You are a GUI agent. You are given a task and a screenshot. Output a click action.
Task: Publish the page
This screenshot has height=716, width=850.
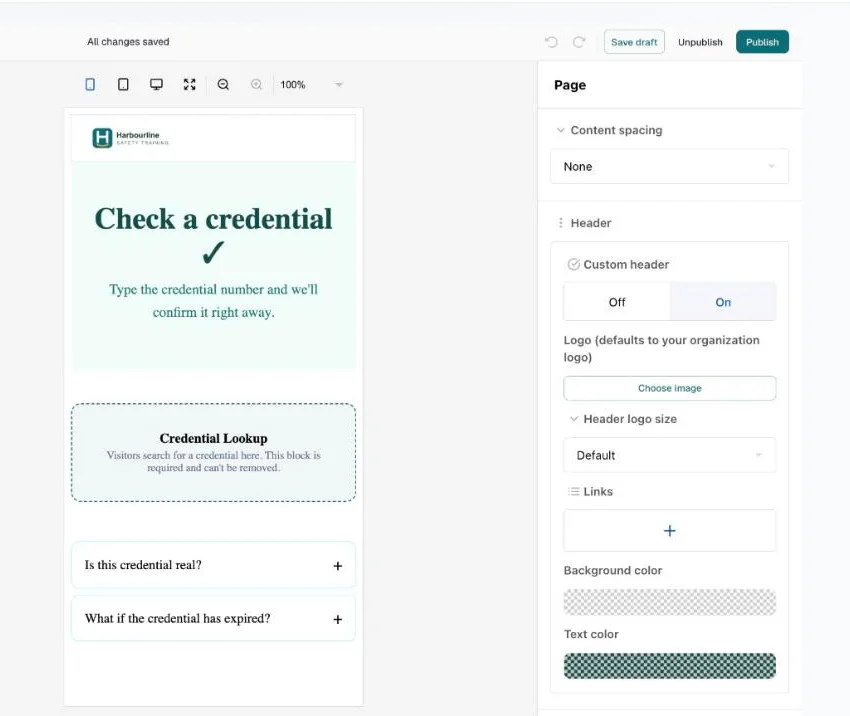pos(762,42)
